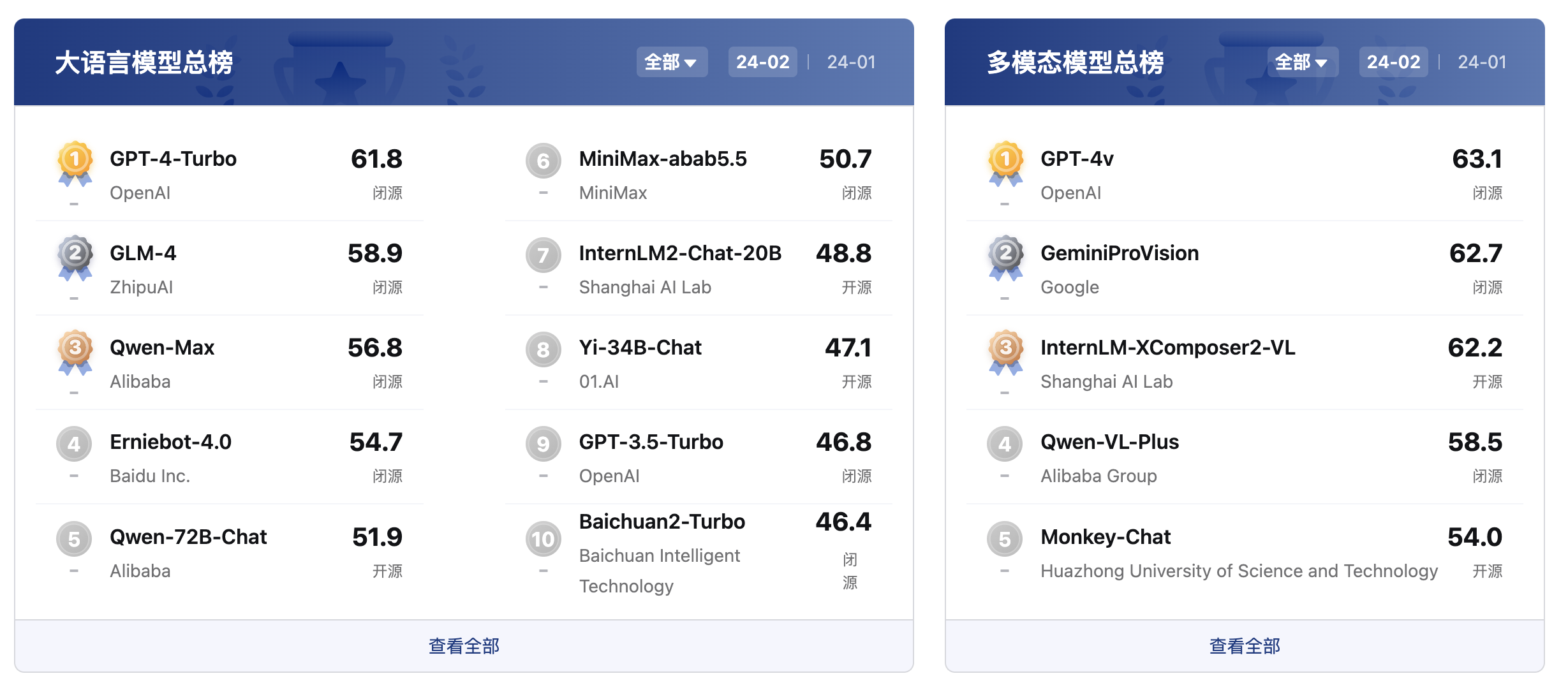Click the bronze medal for InternLM-XComposer2-VL

(x=1006, y=352)
